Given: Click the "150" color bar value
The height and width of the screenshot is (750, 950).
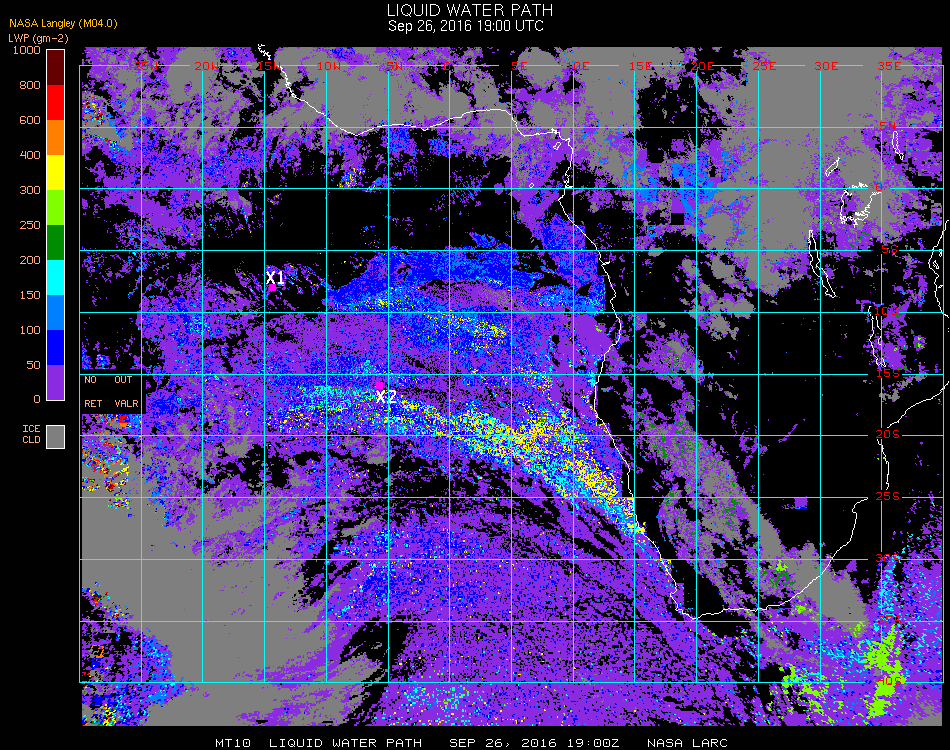Looking at the screenshot, I should [30, 295].
